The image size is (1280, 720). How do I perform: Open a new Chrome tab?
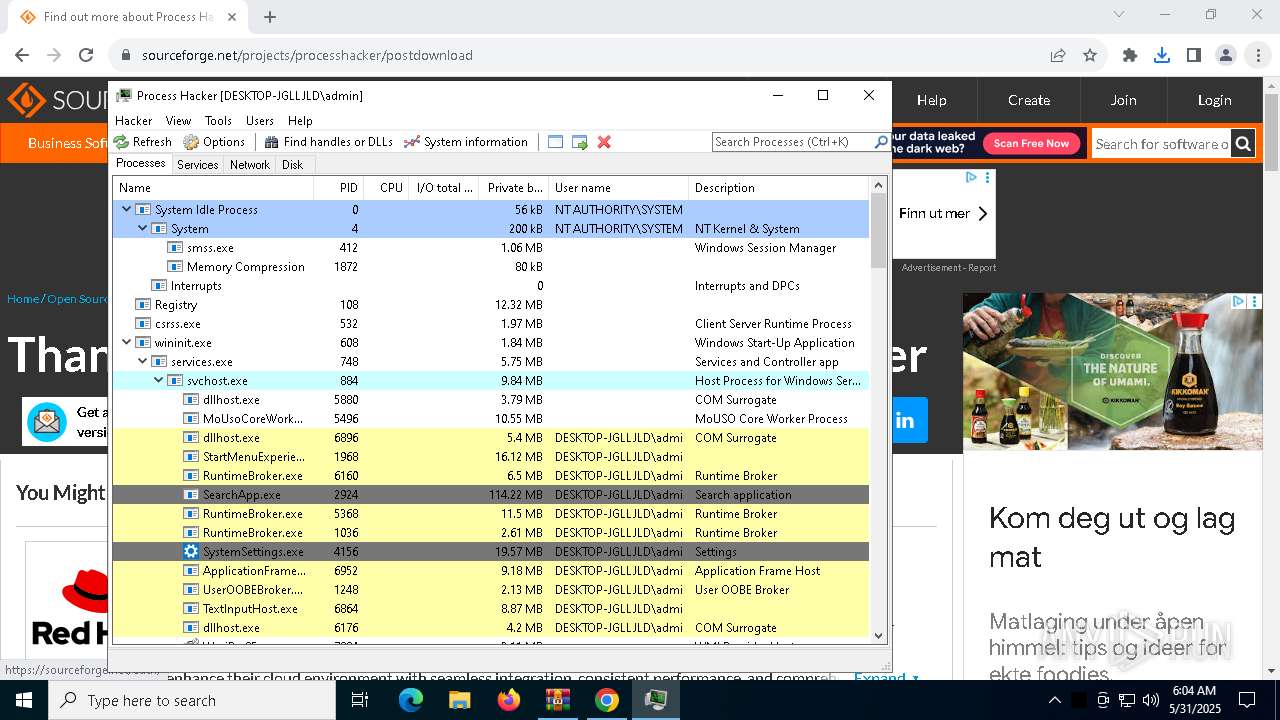(x=270, y=16)
